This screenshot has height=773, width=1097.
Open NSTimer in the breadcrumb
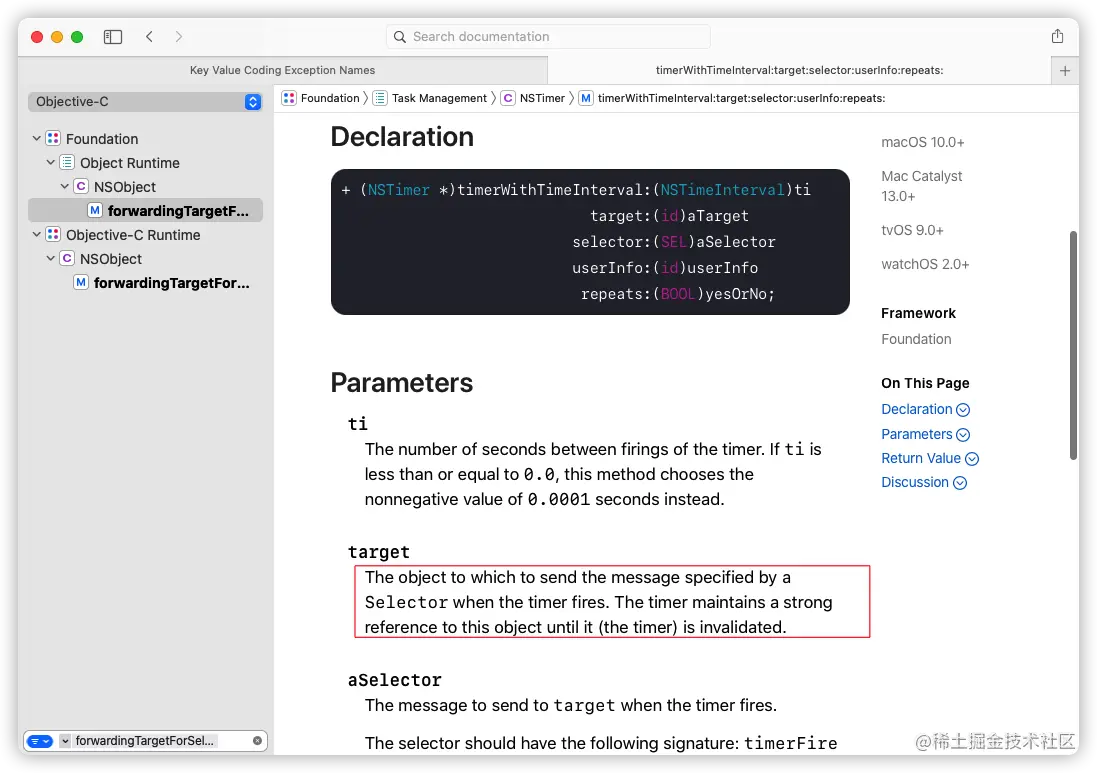(x=542, y=98)
